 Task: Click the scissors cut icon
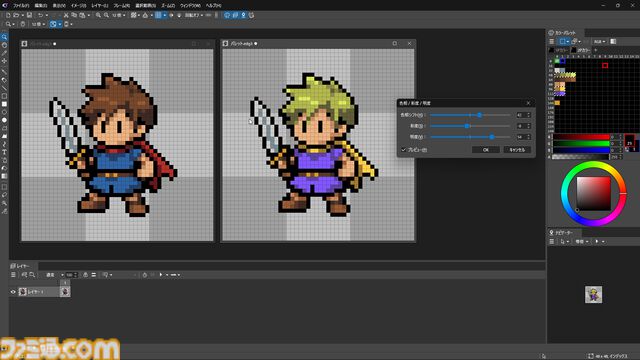(66, 15)
